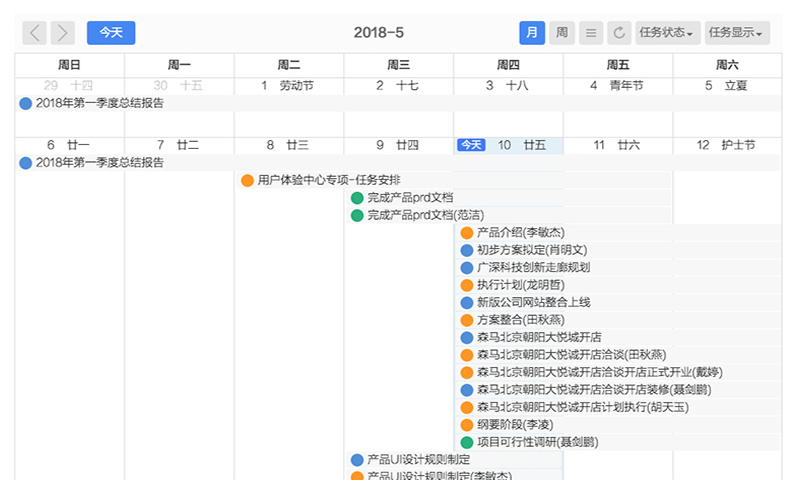Open the 任务显示 dropdown
This screenshot has height=500, width=800.
737,33
